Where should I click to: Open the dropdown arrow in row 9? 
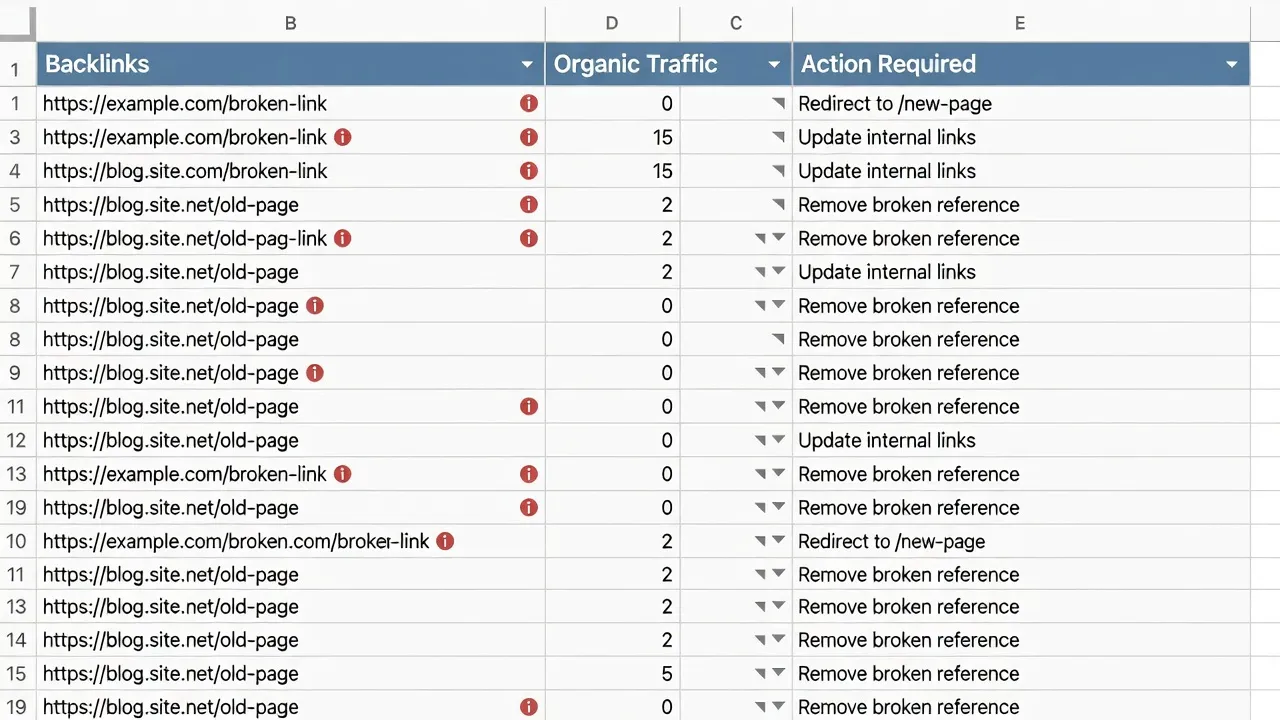[778, 373]
